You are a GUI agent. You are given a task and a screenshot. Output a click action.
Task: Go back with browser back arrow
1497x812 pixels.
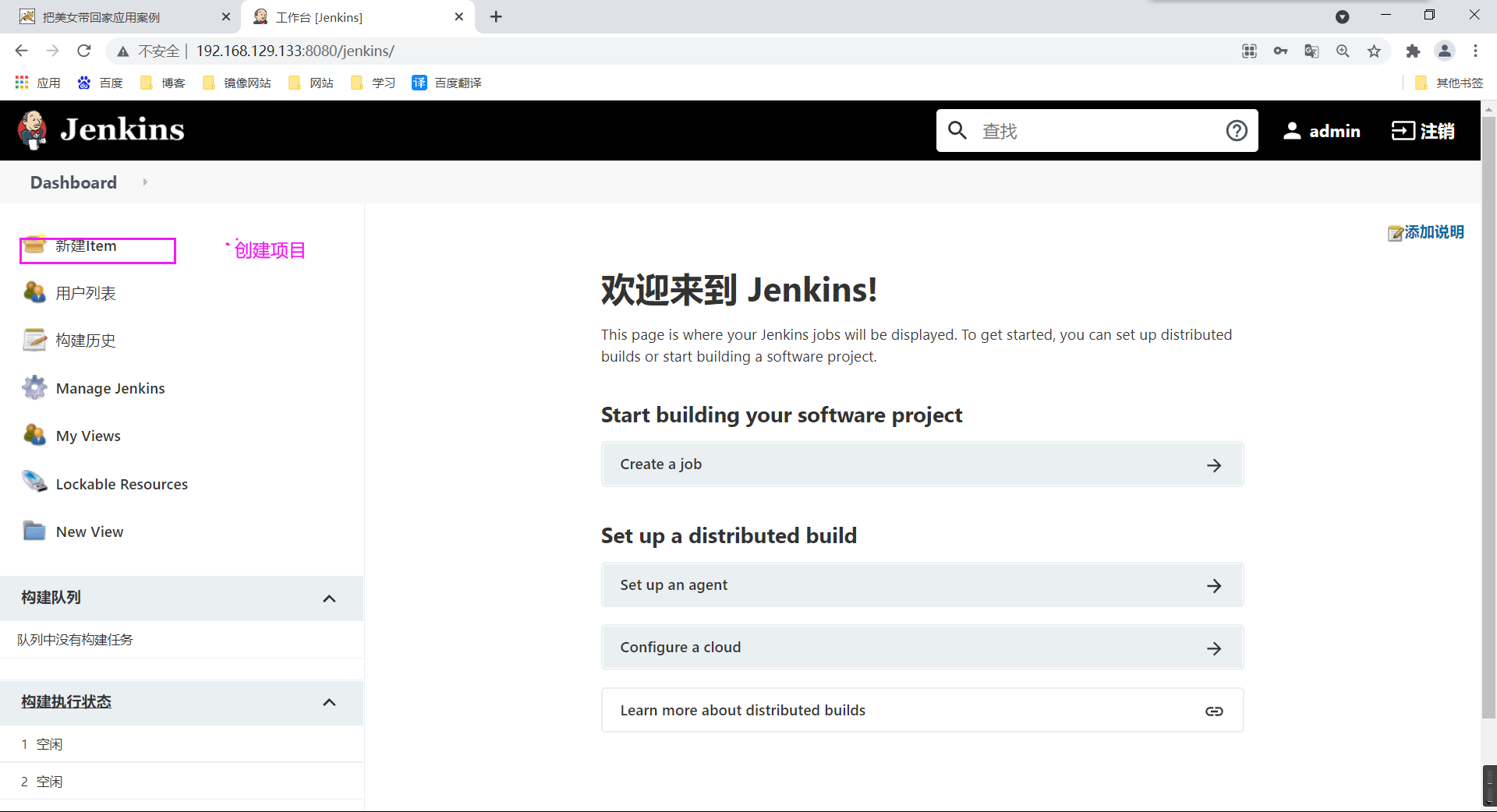(x=21, y=51)
